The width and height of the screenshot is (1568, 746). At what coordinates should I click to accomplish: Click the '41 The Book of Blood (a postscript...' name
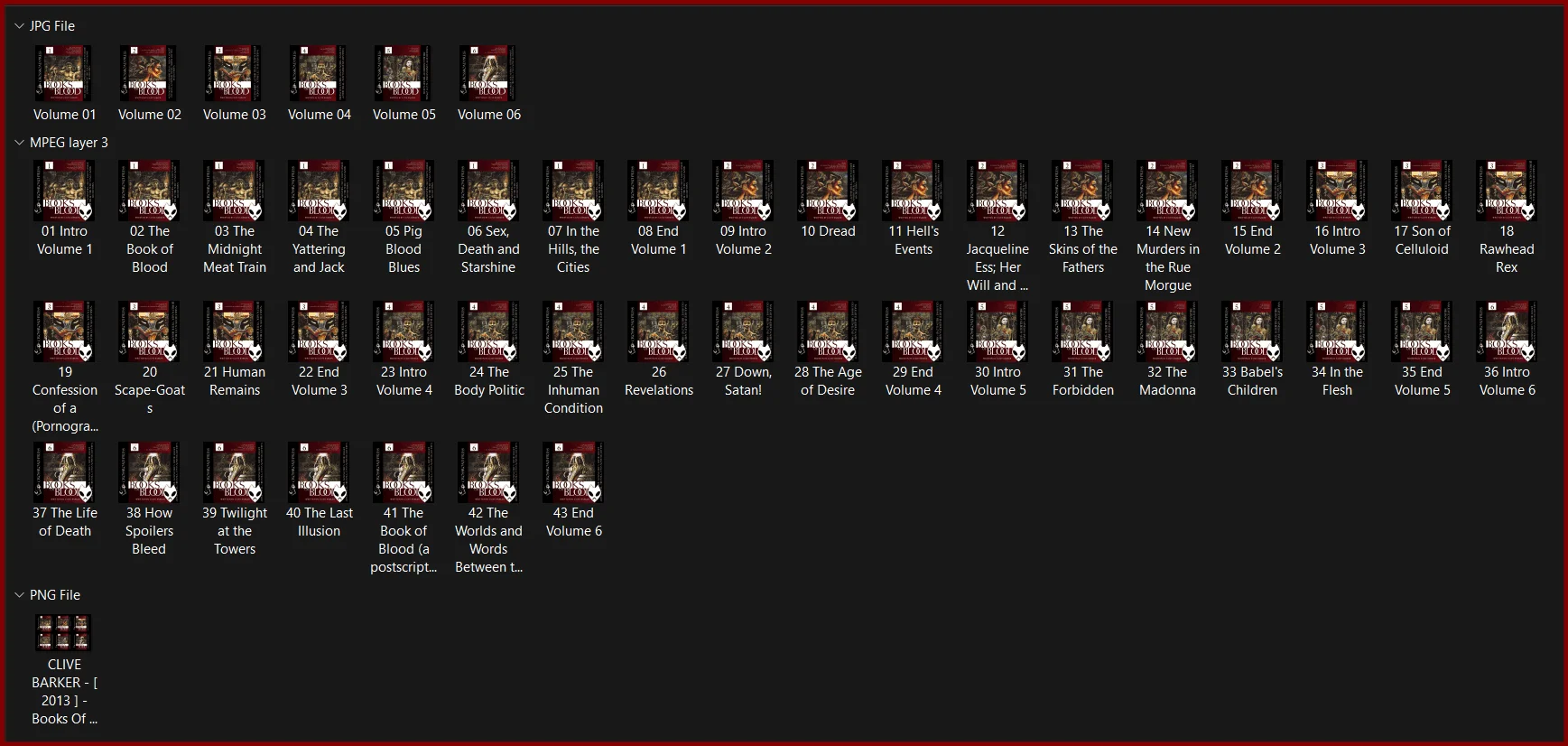click(404, 540)
